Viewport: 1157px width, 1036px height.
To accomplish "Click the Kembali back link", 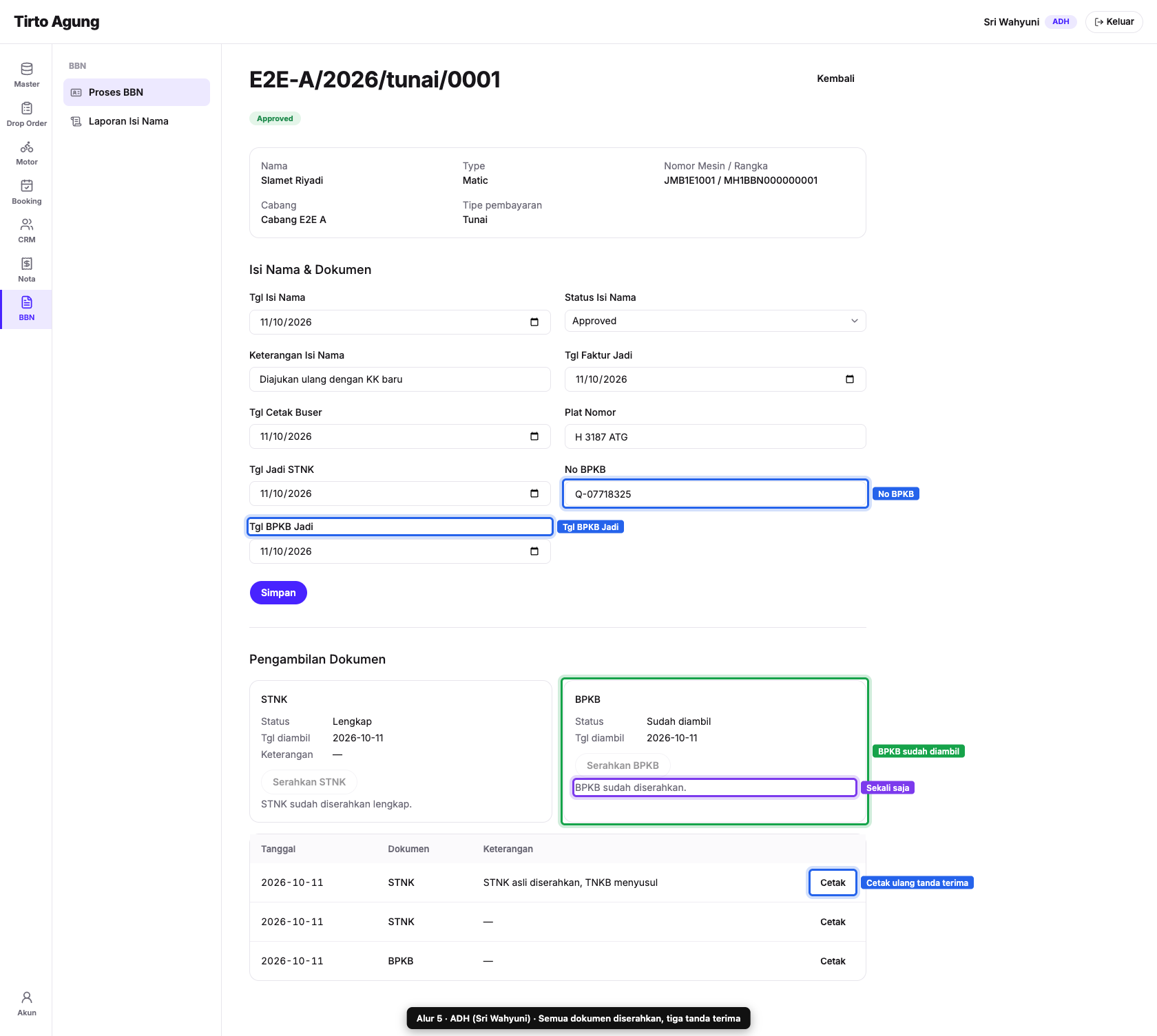I will coord(835,78).
